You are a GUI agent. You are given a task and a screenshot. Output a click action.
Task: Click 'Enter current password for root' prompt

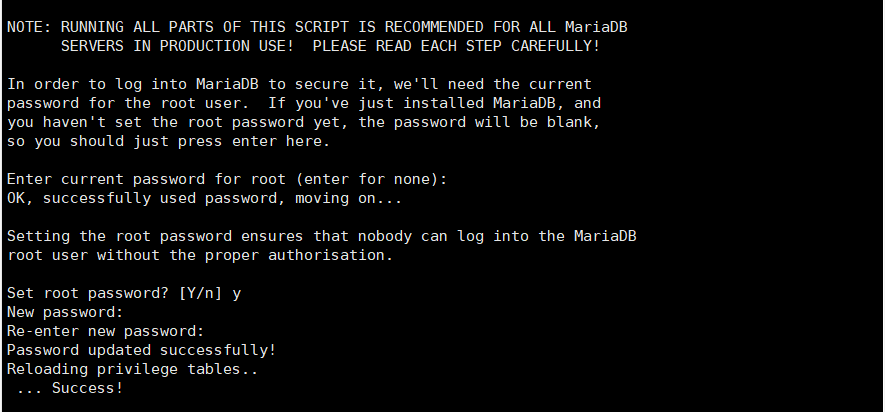point(227,179)
